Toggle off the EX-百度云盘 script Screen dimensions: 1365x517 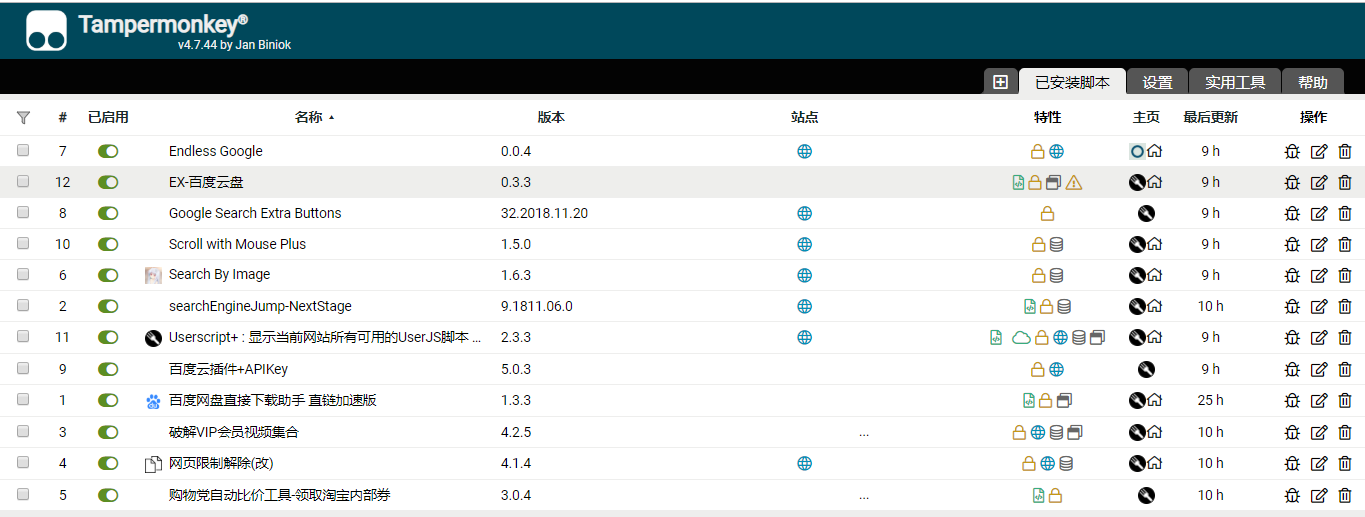pos(108,182)
